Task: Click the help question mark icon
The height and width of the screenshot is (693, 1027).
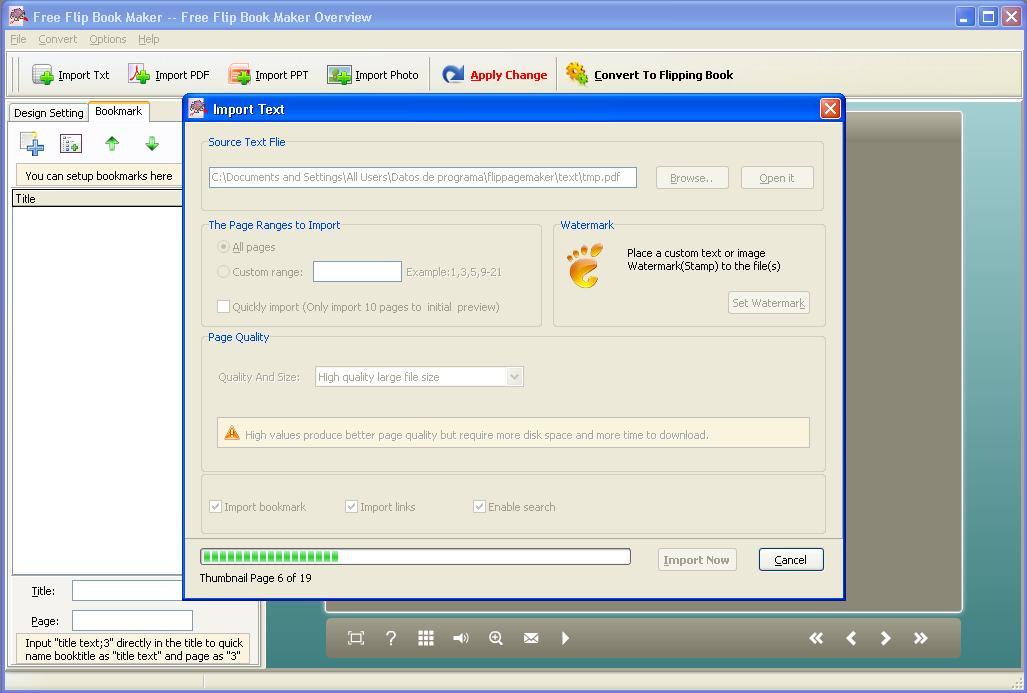Action: [391, 638]
